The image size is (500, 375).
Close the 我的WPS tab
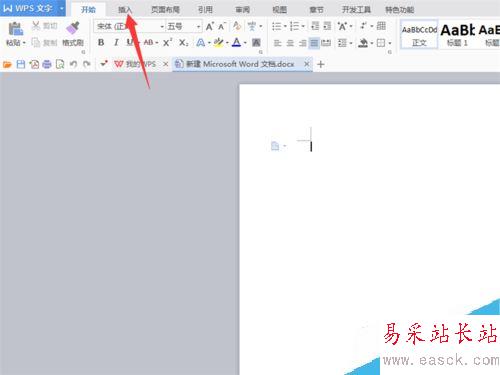pyautogui.click(x=166, y=64)
